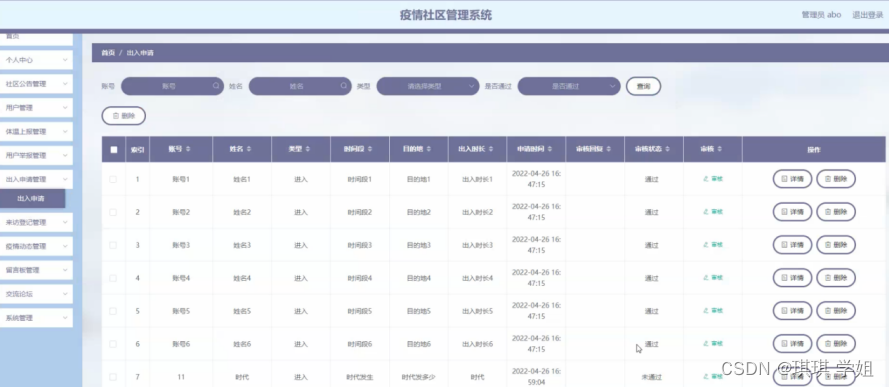Delete the 账号1 row
The height and width of the screenshot is (387, 889).
click(836, 179)
